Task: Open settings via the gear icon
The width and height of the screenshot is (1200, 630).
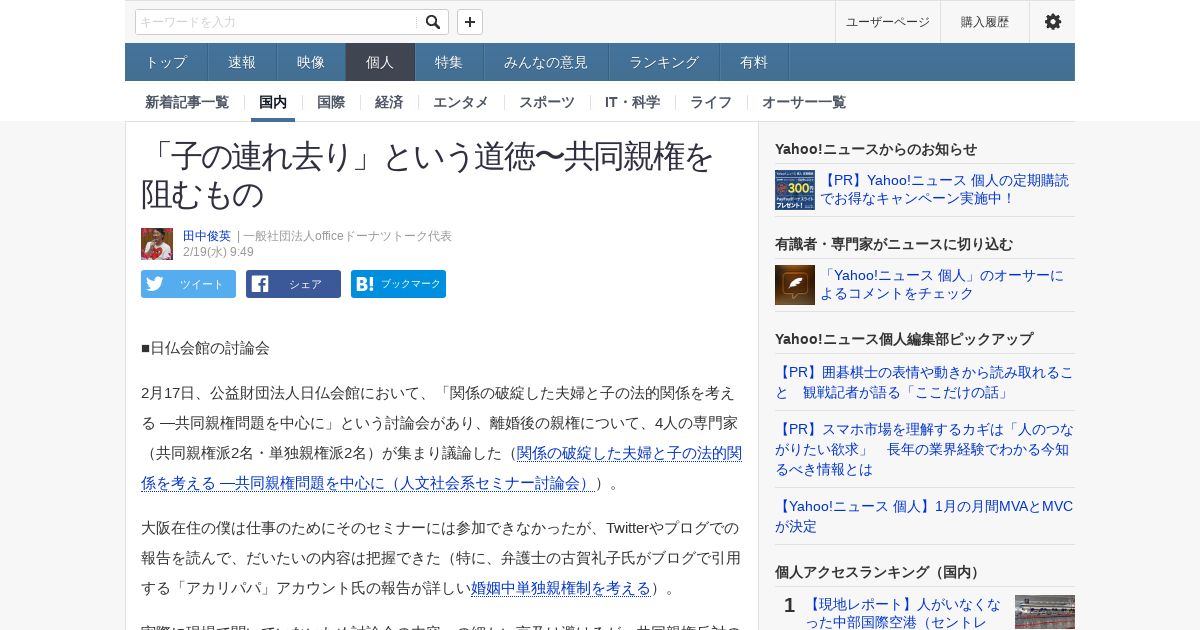Action: click(1052, 22)
